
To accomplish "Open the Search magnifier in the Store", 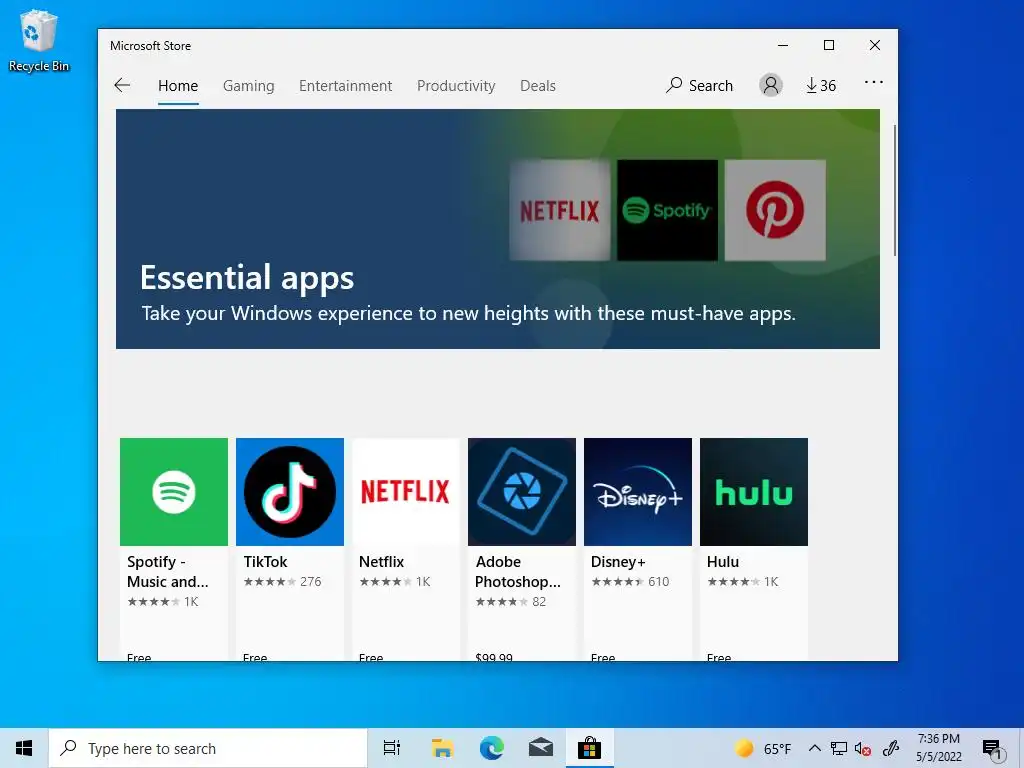I will (699, 86).
